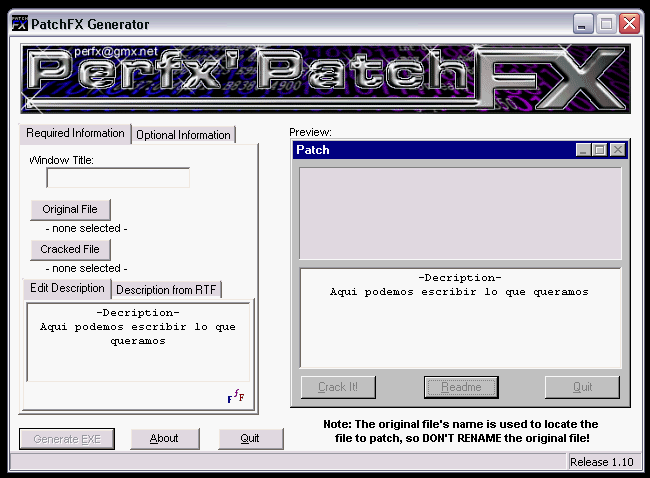Open the Optional Information tab

(183, 135)
